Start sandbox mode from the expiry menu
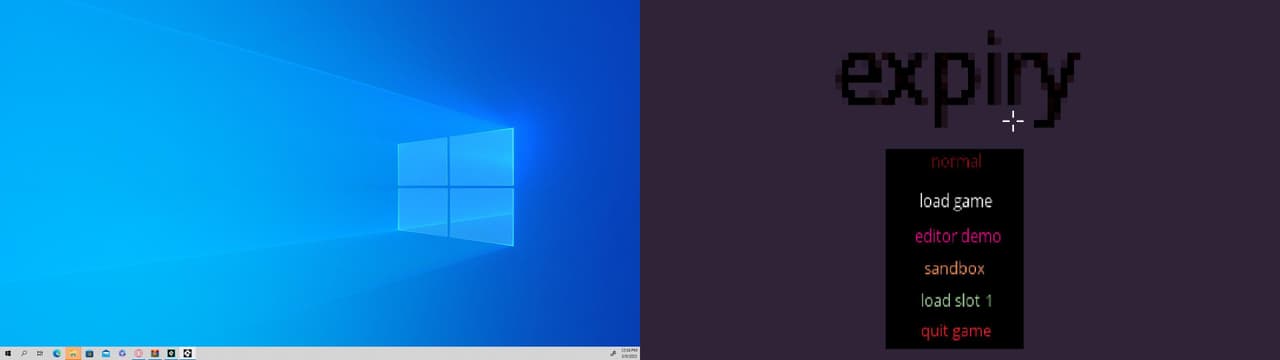The image size is (1280, 360). (954, 268)
